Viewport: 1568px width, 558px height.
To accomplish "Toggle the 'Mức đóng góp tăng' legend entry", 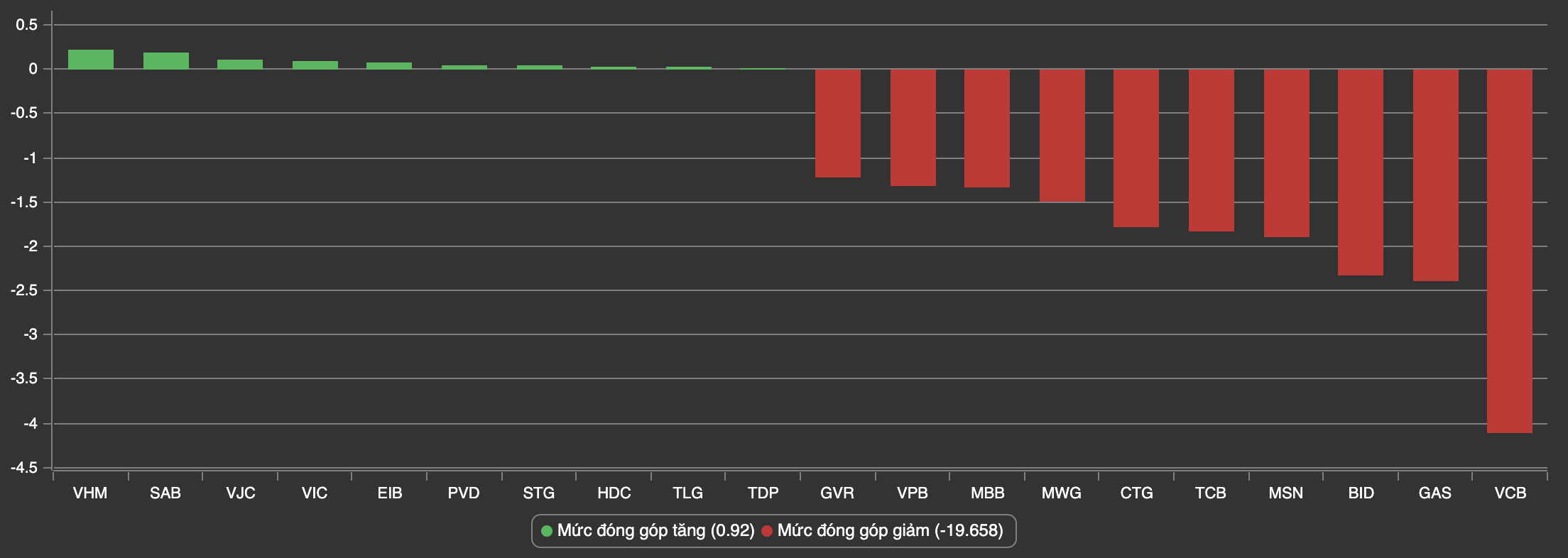I will point(647,531).
